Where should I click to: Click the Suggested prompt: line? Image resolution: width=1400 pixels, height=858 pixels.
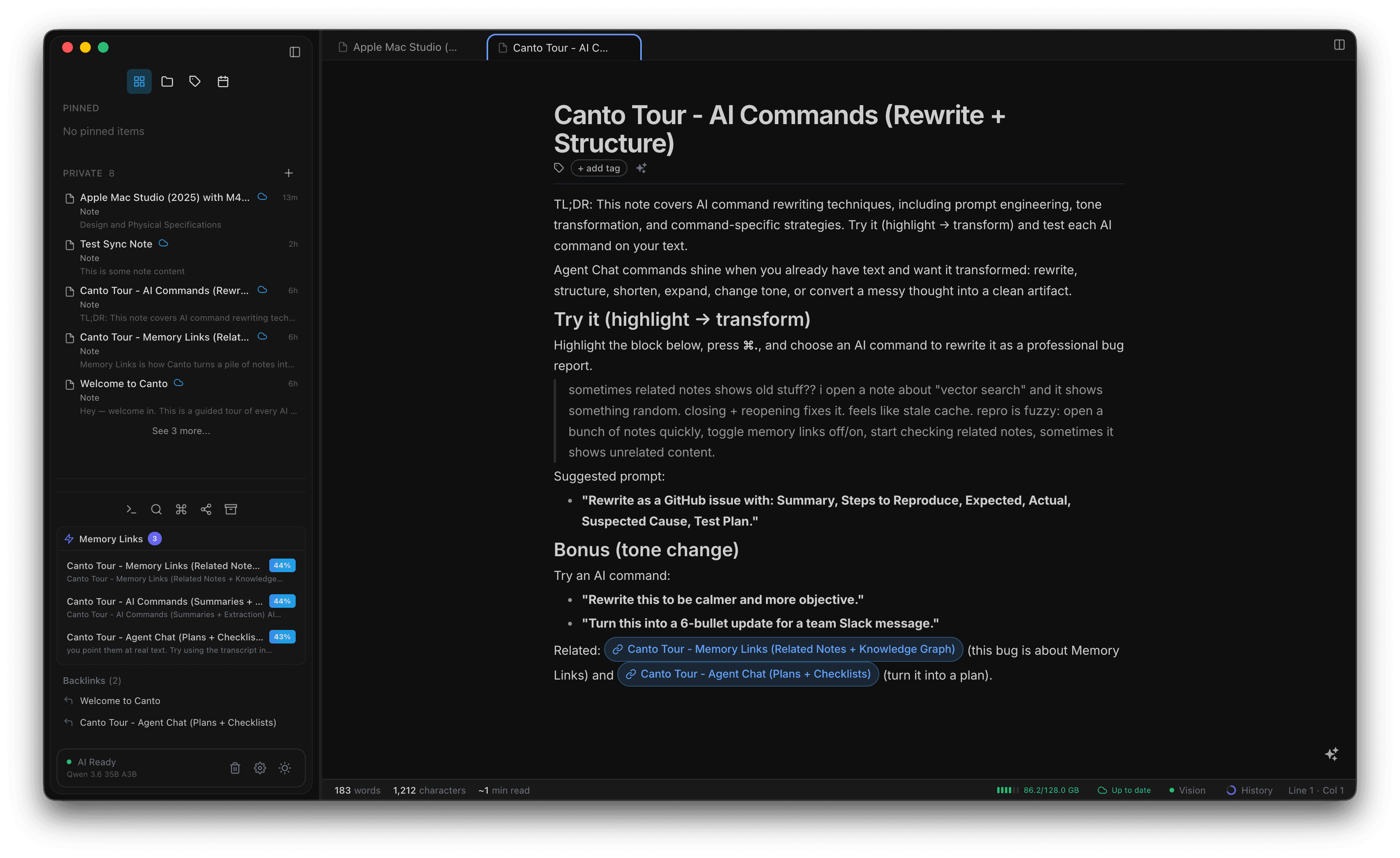pyautogui.click(x=609, y=476)
